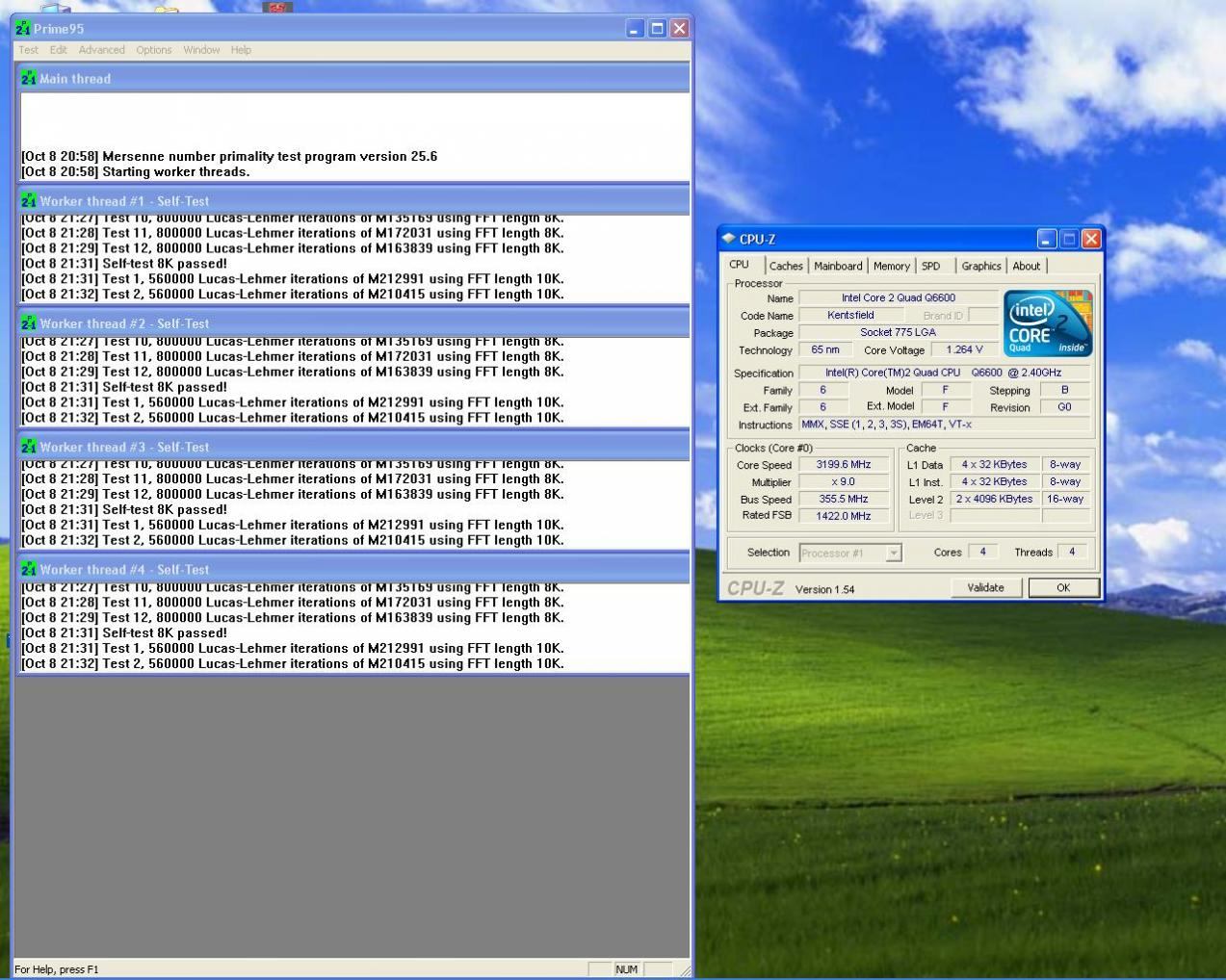1226x980 pixels.
Task: Click the Validate button in CPU-Z
Action: (x=985, y=587)
